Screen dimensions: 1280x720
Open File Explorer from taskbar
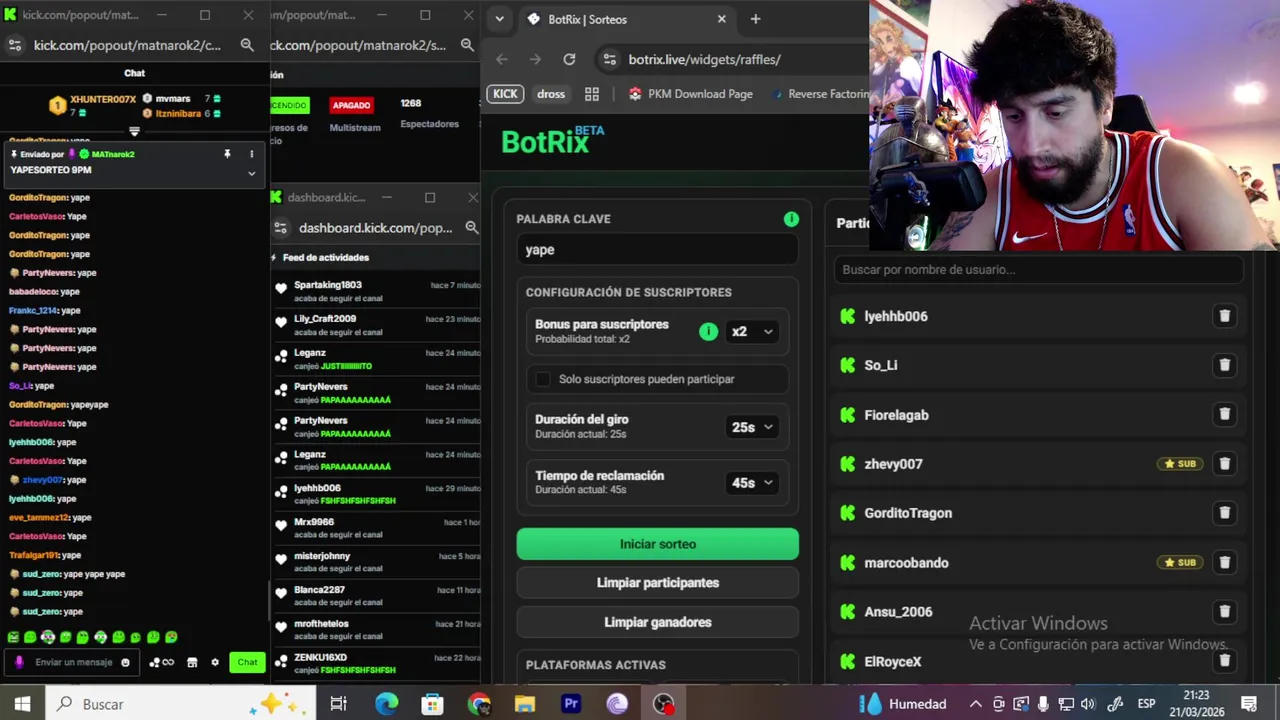pyautogui.click(x=525, y=704)
